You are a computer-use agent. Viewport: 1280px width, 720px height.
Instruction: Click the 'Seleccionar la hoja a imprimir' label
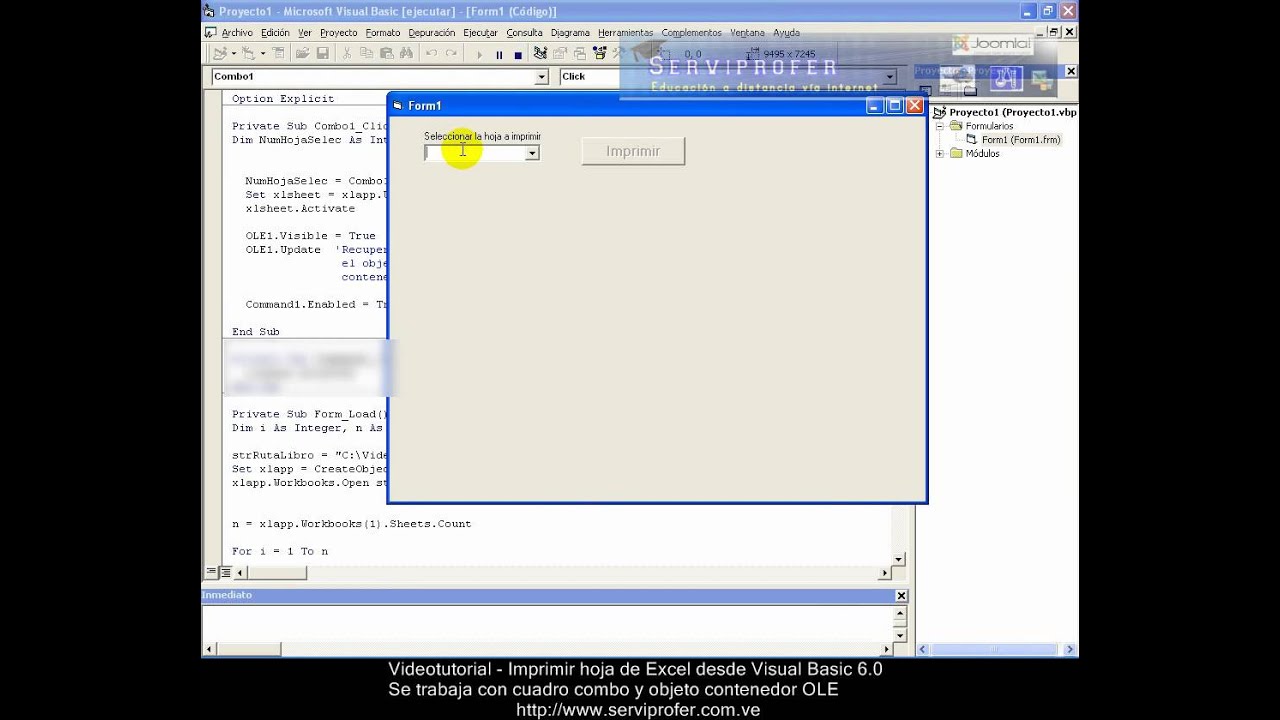482,136
